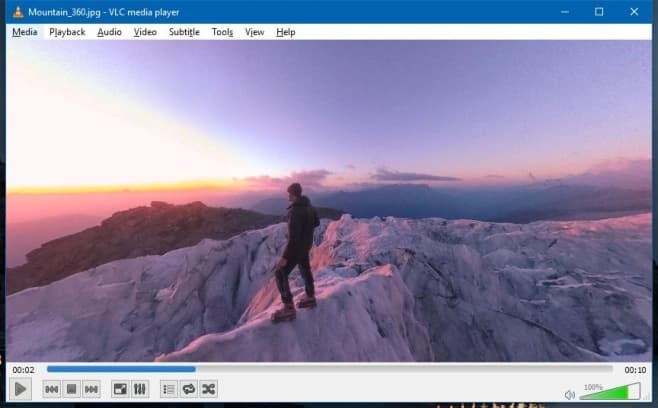This screenshot has width=658, height=408.
Task: Open the Subtitle menu
Action: tap(184, 32)
